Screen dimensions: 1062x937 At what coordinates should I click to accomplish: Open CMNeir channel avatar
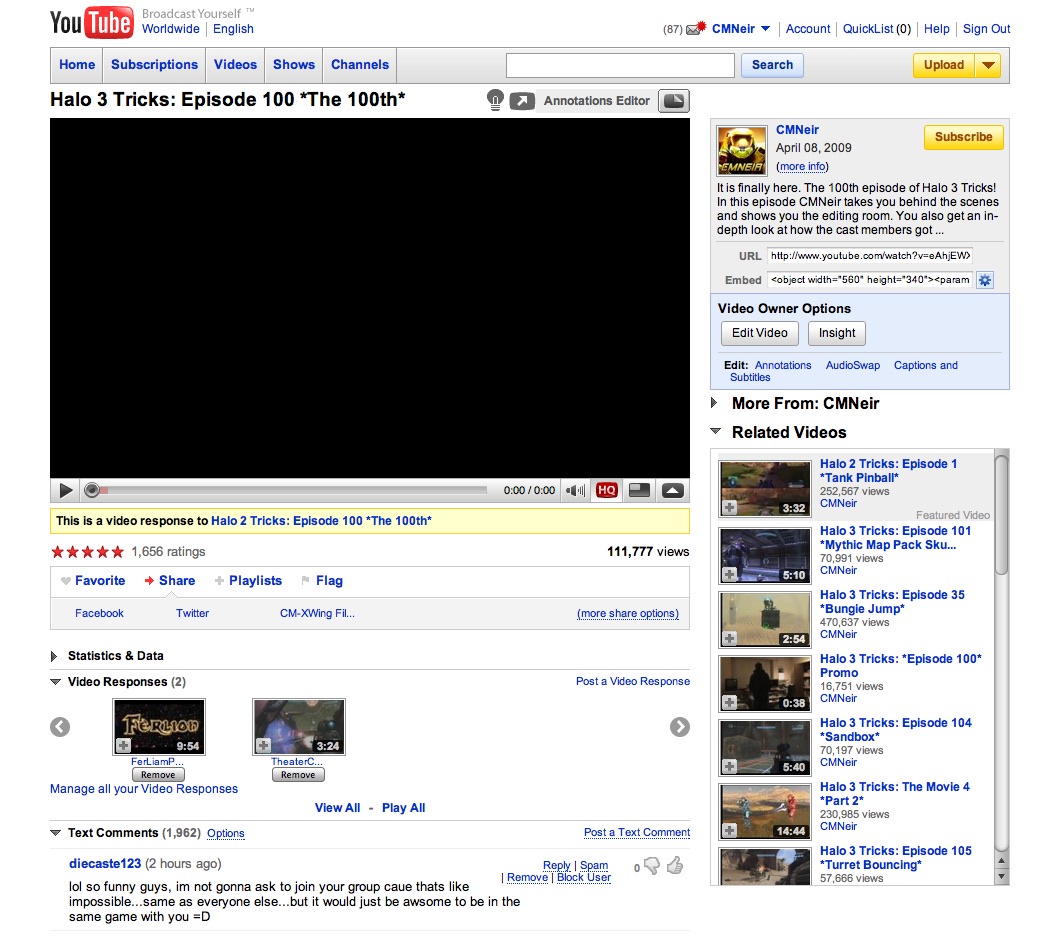coord(742,150)
